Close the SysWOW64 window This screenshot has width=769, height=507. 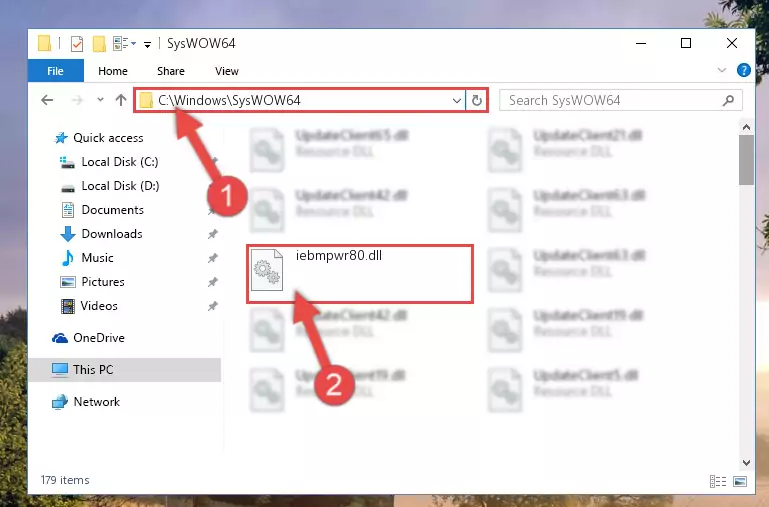point(732,43)
